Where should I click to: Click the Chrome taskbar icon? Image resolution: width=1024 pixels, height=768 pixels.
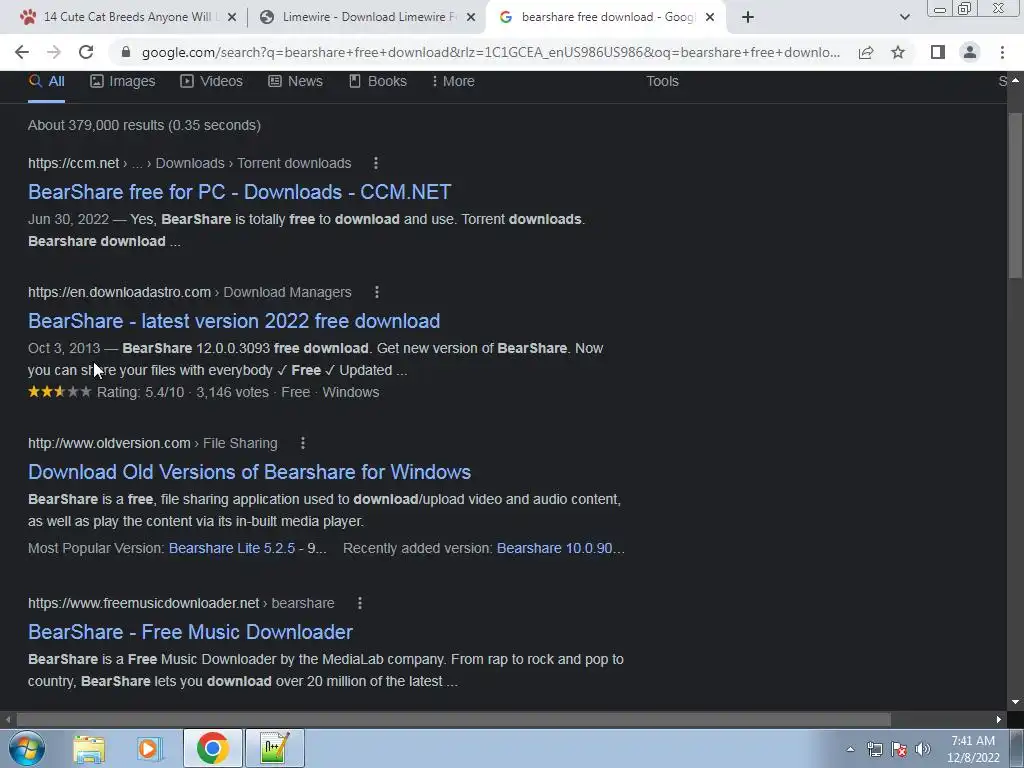pos(212,748)
